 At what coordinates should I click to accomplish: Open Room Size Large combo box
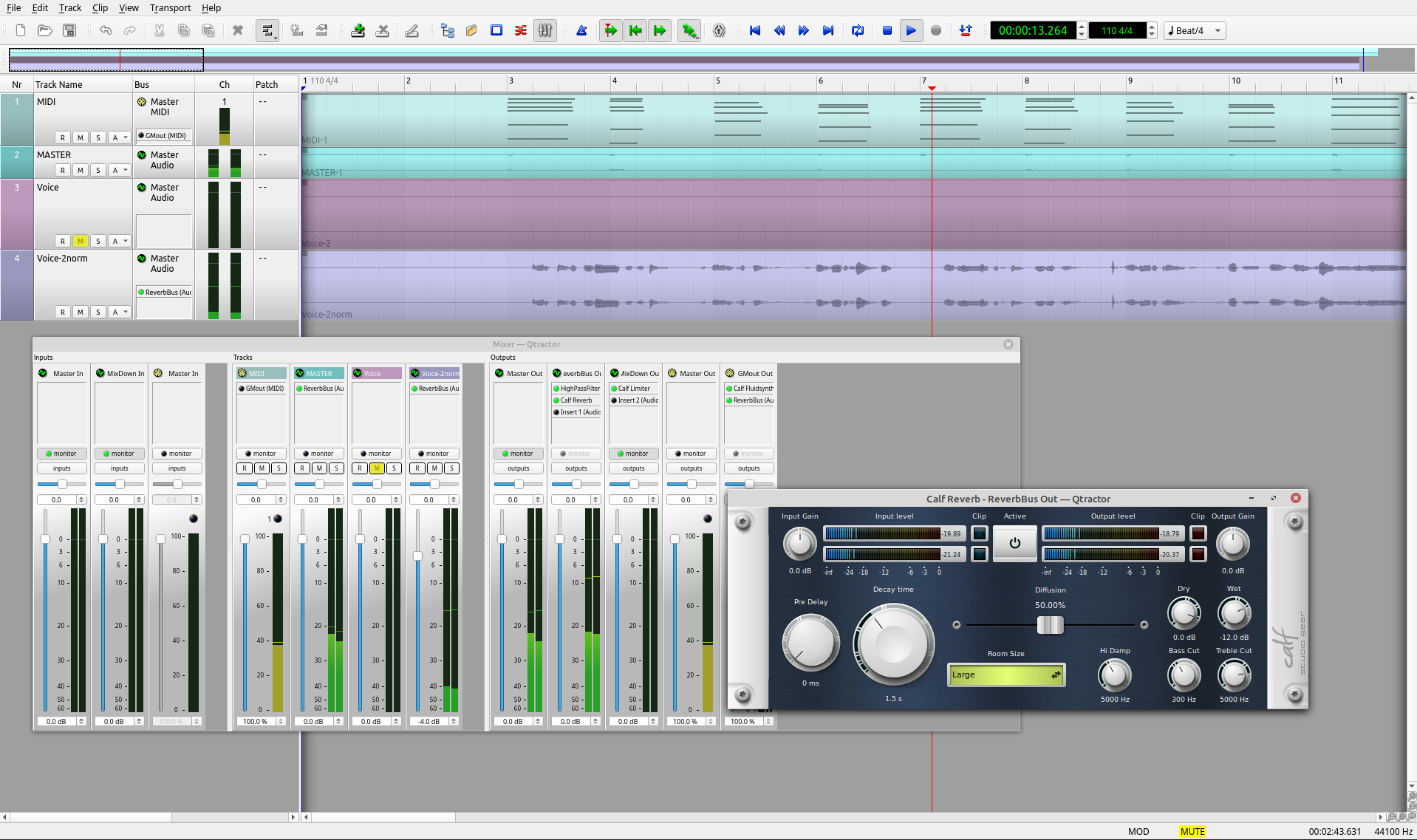pos(1006,675)
